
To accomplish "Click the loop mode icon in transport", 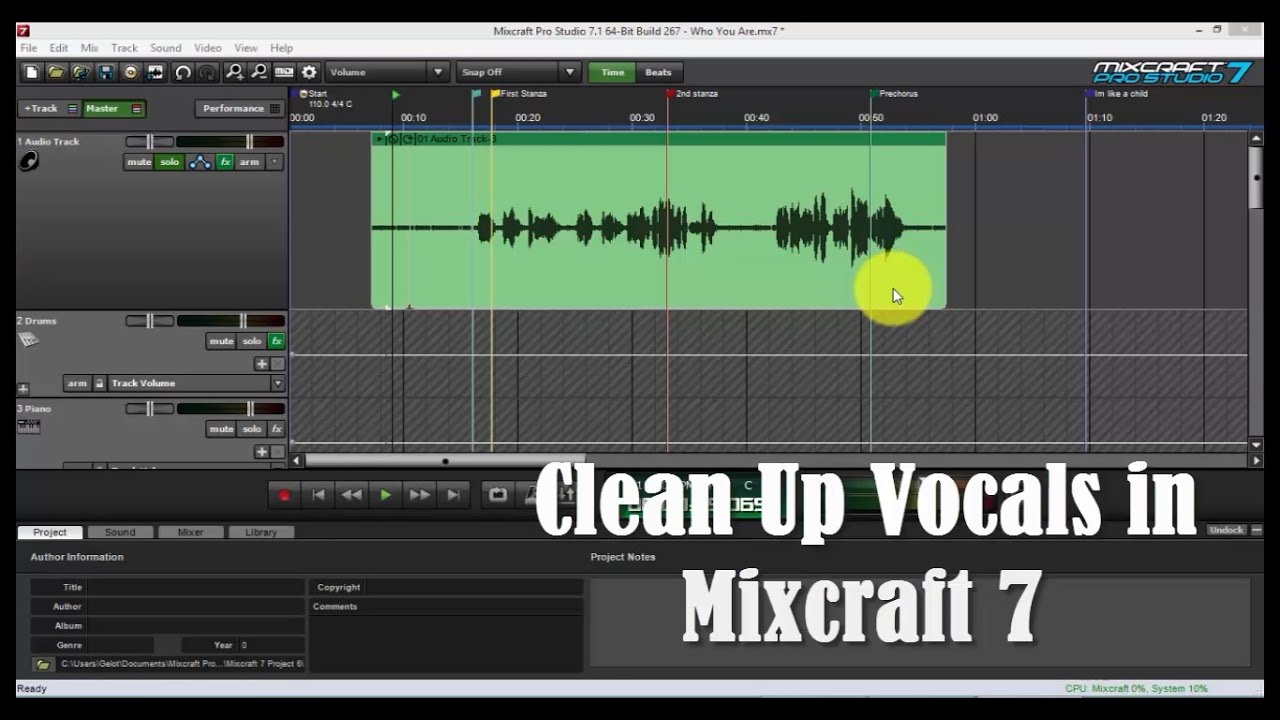I will (498, 495).
